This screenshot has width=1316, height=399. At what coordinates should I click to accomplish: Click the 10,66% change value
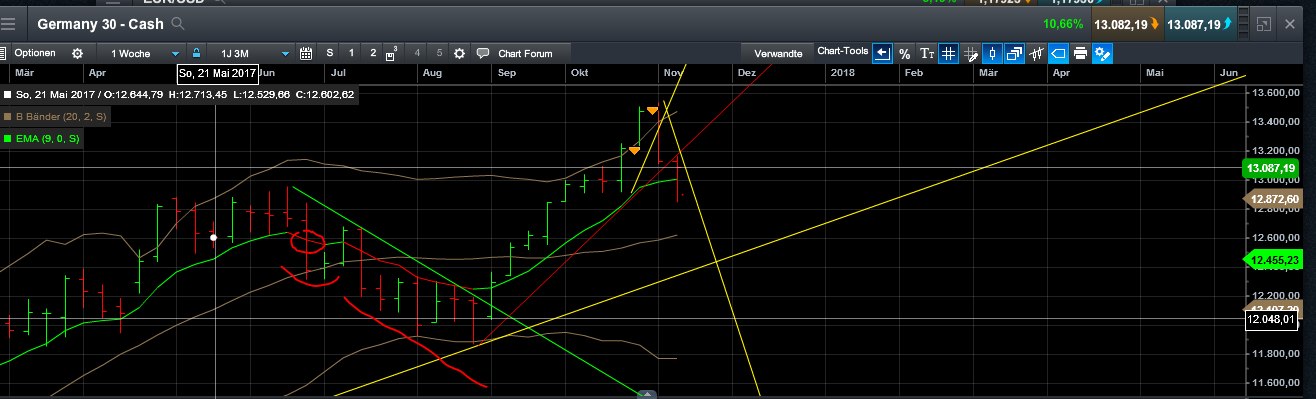pos(1063,23)
